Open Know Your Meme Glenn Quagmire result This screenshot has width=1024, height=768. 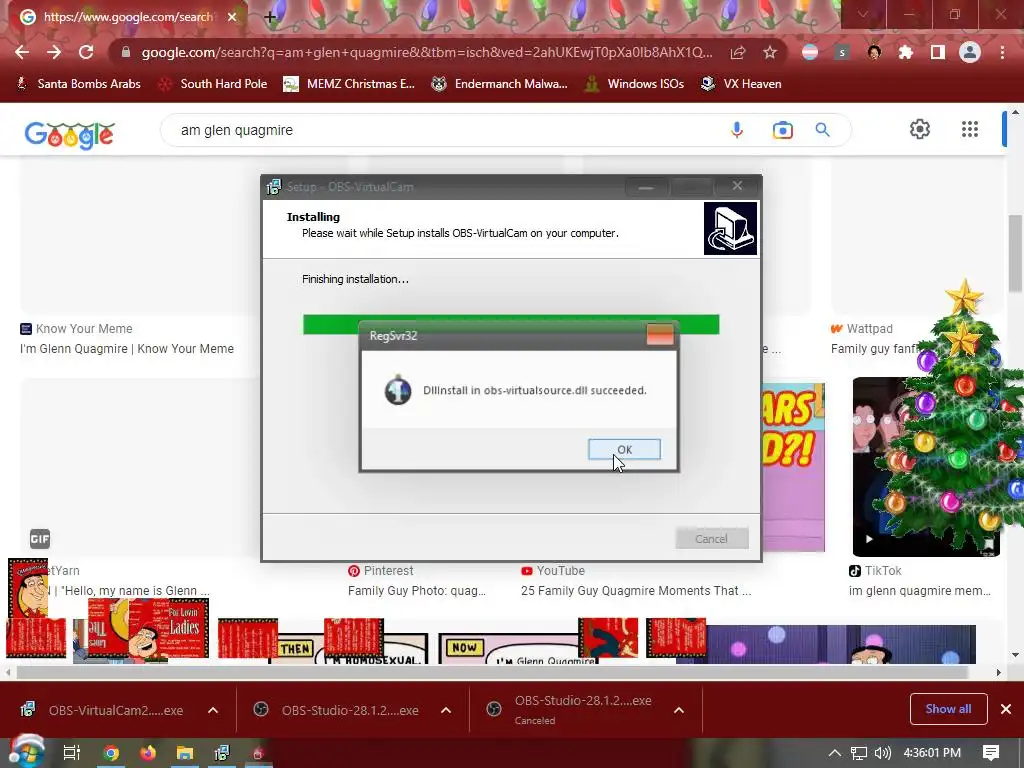(x=127, y=349)
